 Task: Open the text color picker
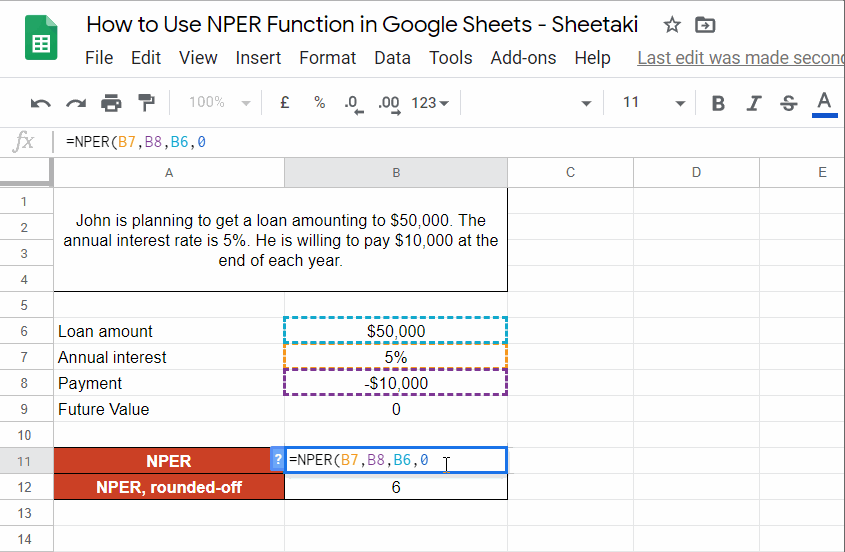[824, 104]
